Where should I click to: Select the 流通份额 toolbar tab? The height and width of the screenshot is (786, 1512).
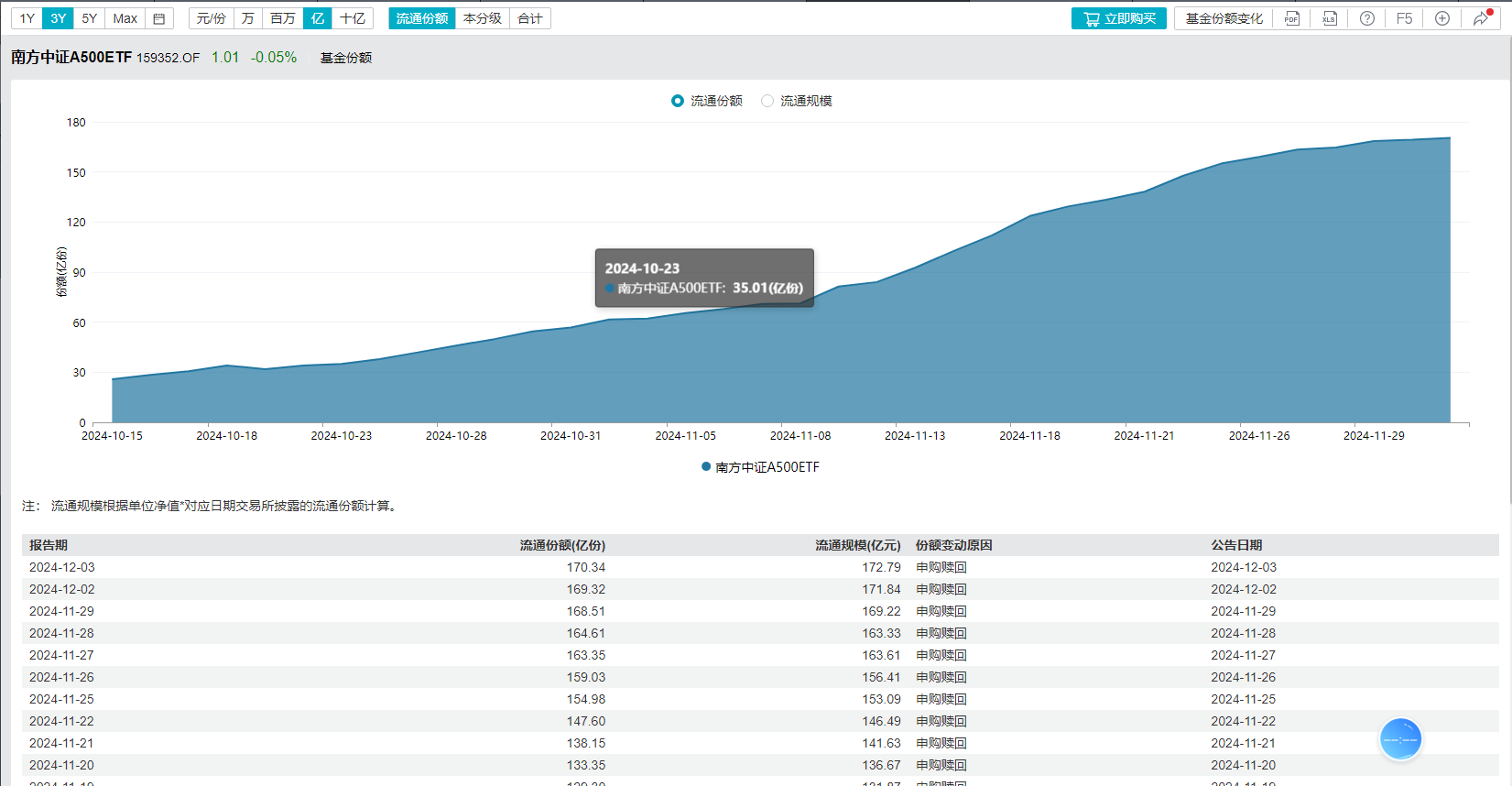(422, 18)
